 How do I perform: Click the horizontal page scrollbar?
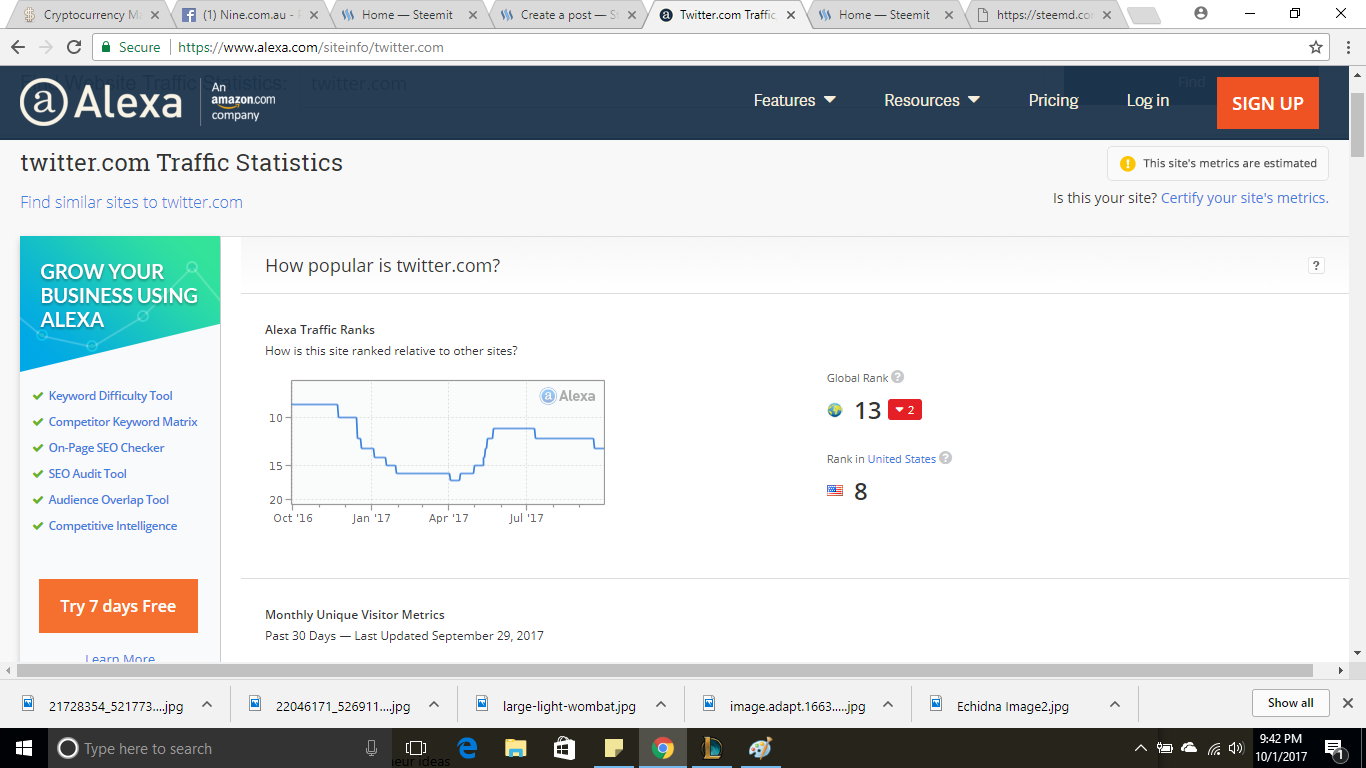click(665, 670)
